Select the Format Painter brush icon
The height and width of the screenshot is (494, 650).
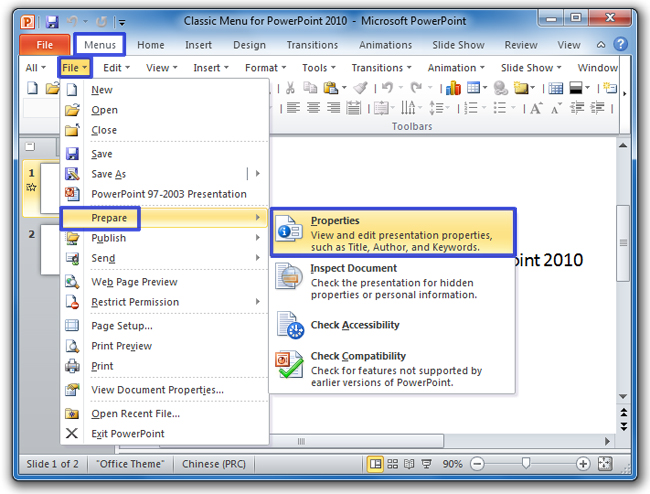coord(361,88)
